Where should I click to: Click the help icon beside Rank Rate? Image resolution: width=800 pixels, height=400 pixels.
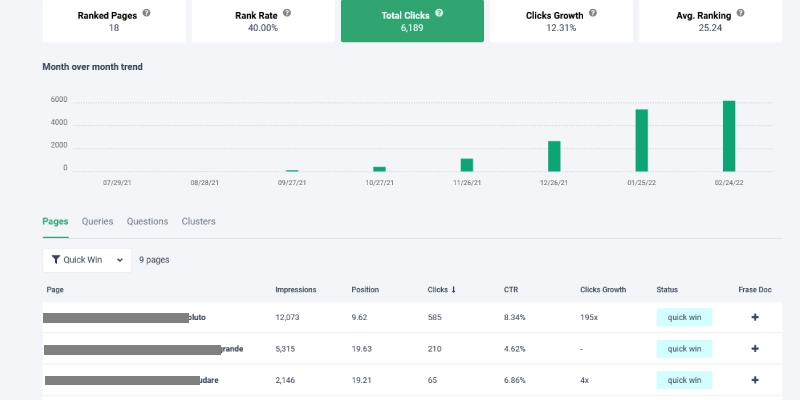click(x=287, y=13)
